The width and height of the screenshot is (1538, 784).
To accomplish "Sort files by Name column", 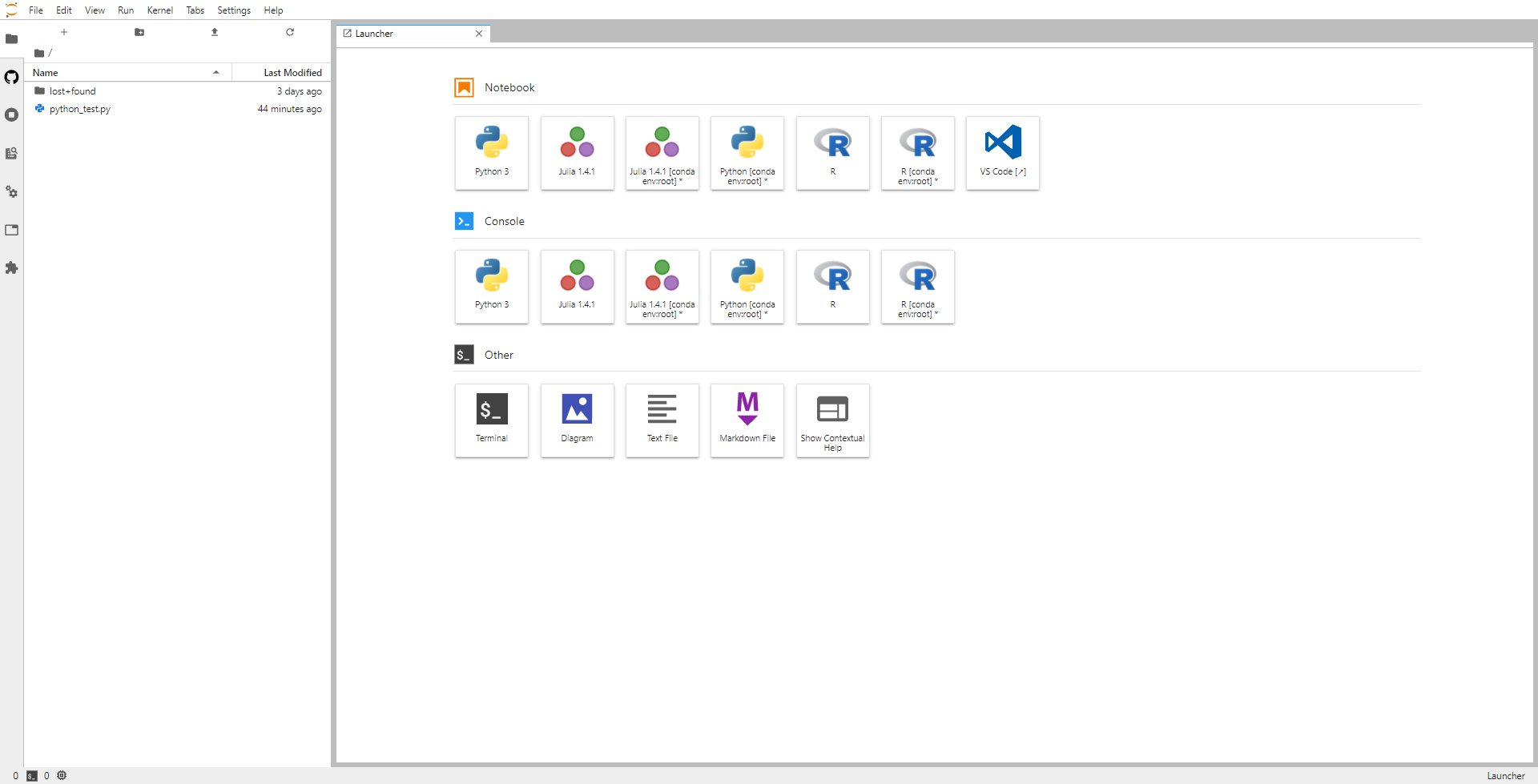I will tap(128, 72).
